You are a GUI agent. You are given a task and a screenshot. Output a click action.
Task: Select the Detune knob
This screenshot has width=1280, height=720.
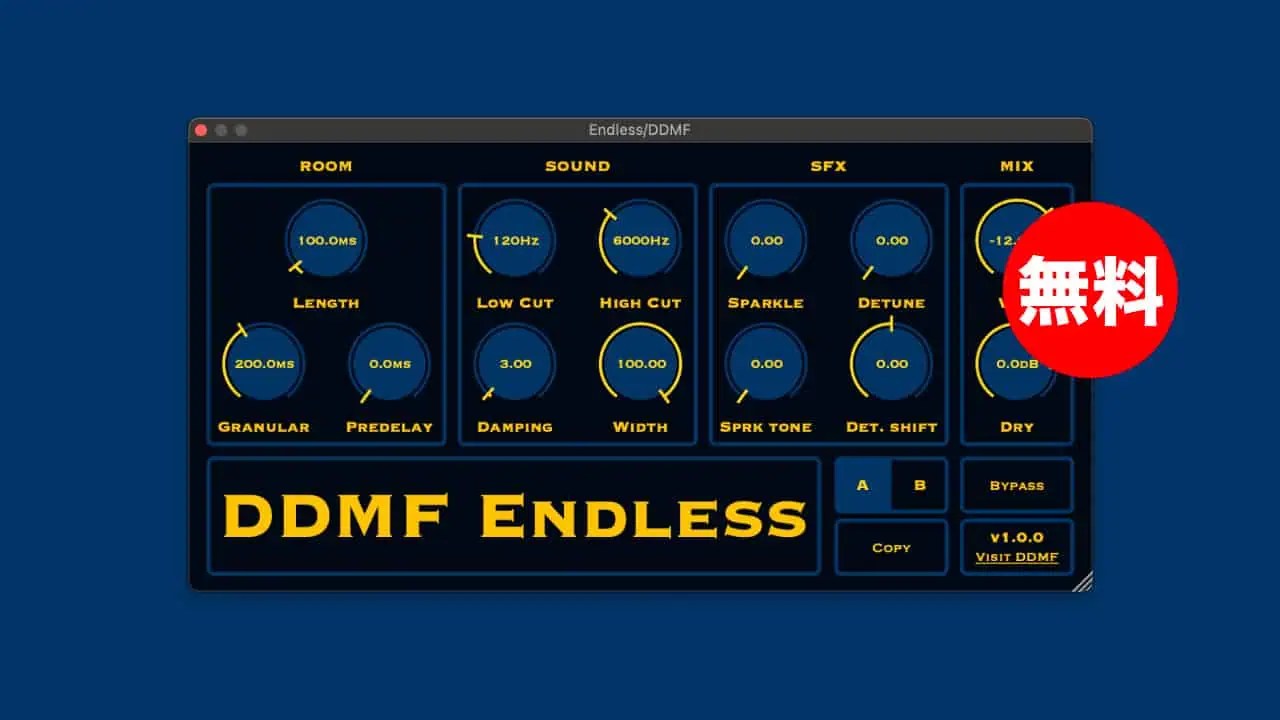(x=891, y=241)
